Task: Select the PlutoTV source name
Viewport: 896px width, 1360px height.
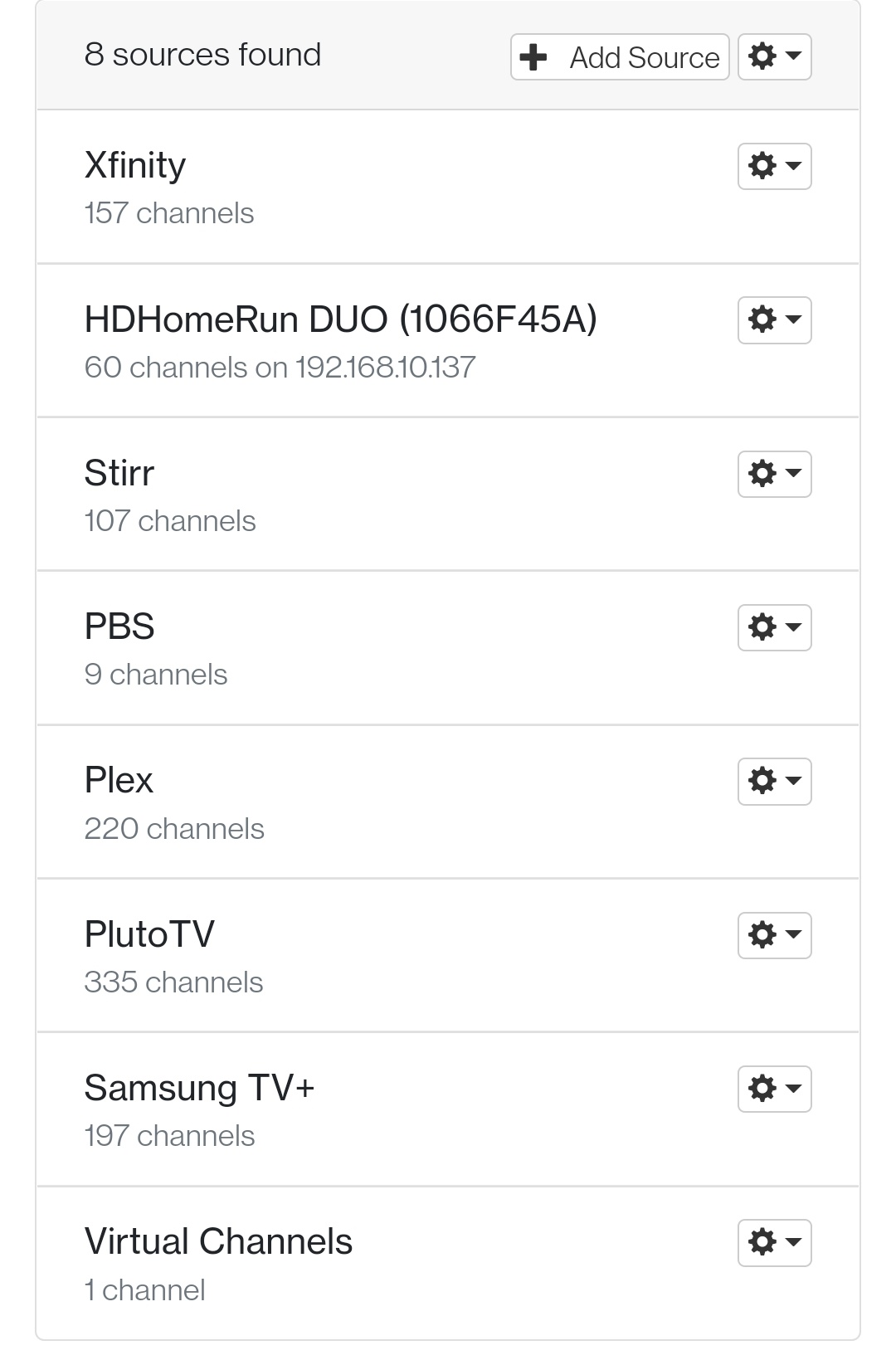Action: [149, 934]
